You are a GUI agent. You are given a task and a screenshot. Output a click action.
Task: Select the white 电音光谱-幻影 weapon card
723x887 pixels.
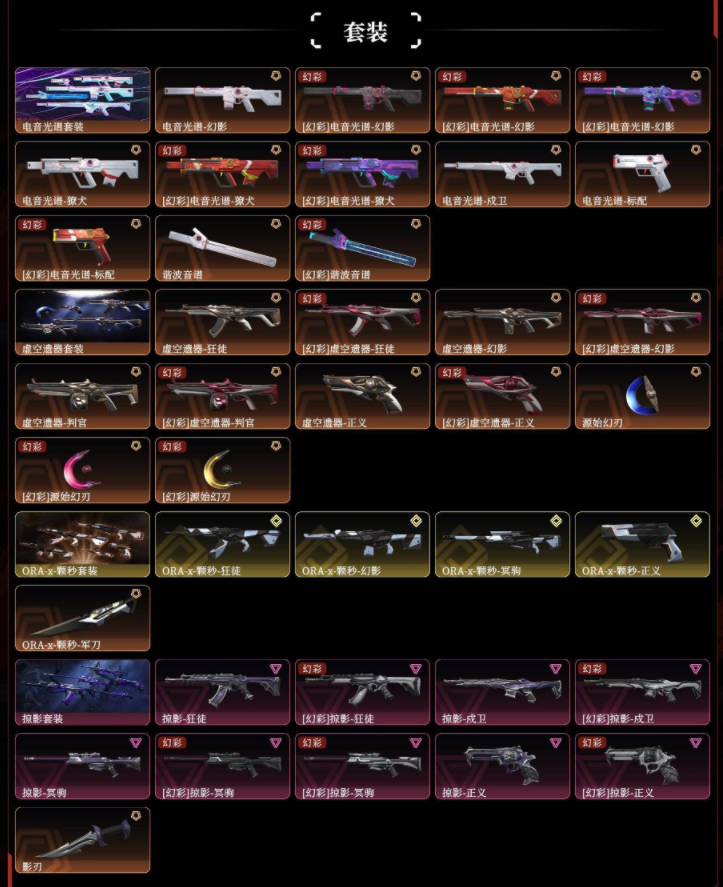(x=222, y=100)
